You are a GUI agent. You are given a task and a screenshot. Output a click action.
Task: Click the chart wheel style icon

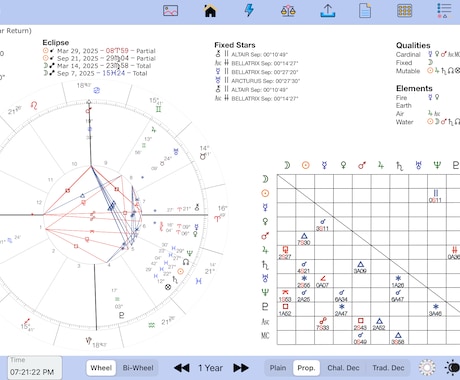click(x=427, y=368)
